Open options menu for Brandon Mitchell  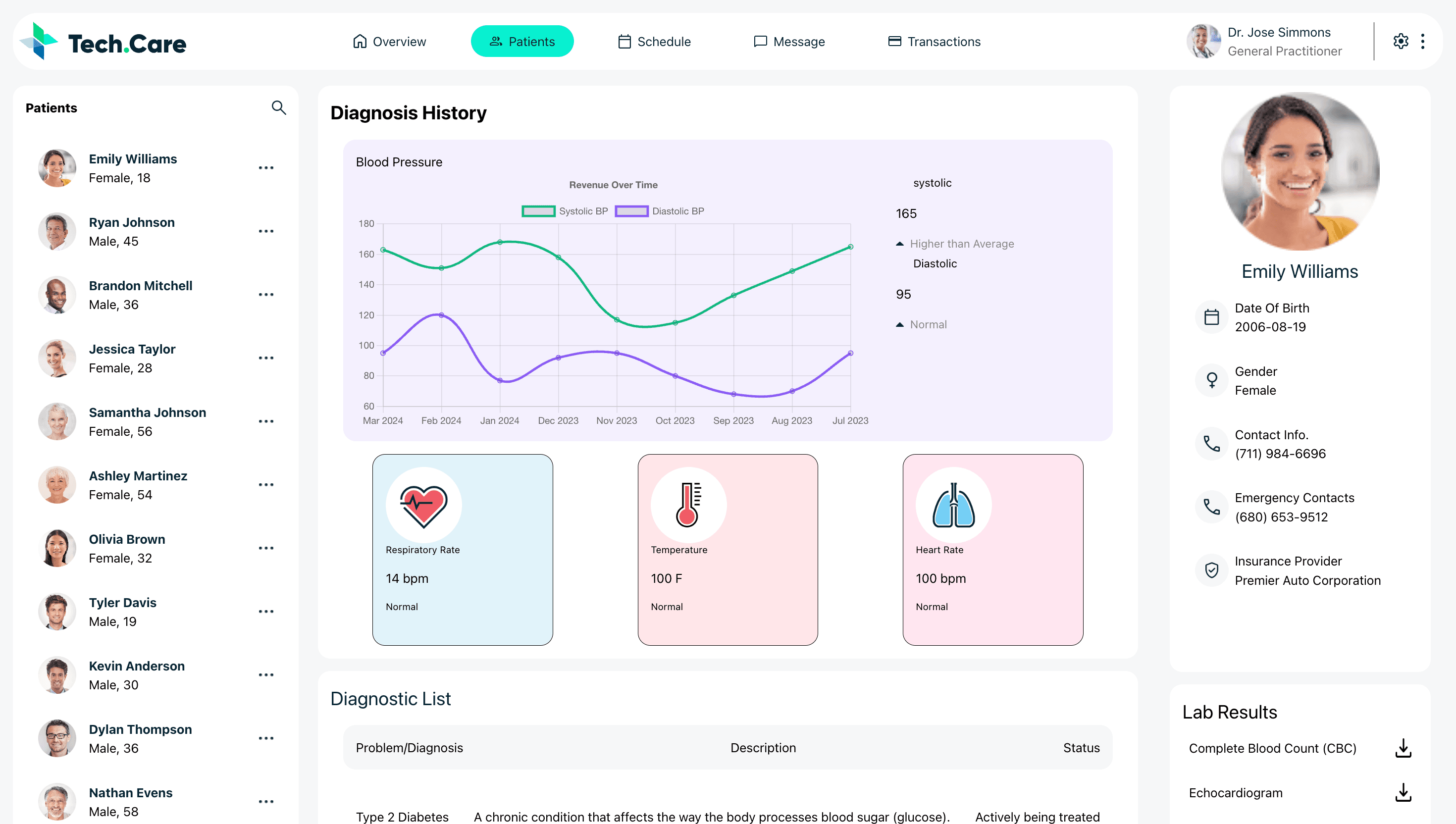click(x=266, y=295)
